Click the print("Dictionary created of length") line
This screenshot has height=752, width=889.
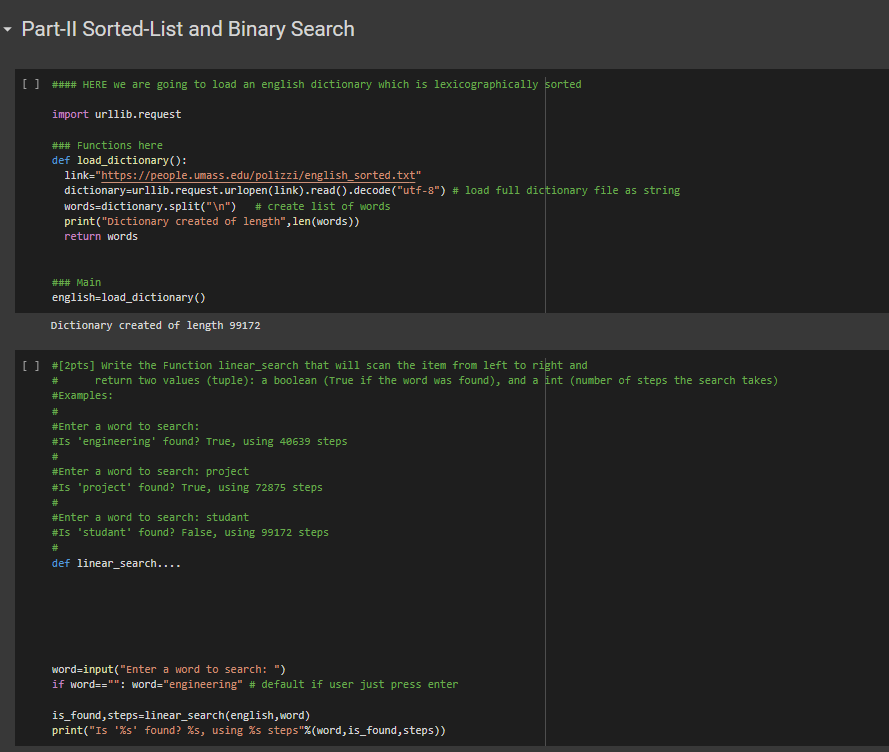(x=212, y=222)
